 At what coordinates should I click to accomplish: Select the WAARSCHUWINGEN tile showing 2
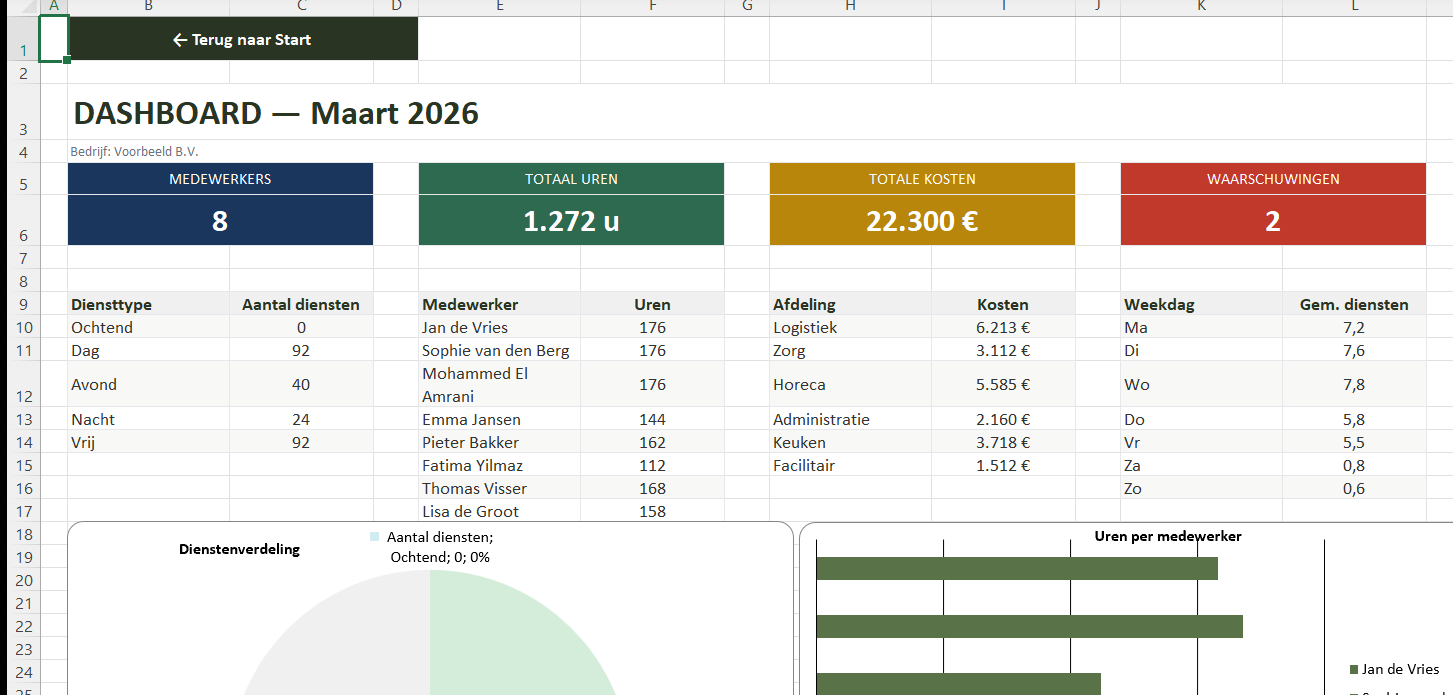click(1273, 218)
